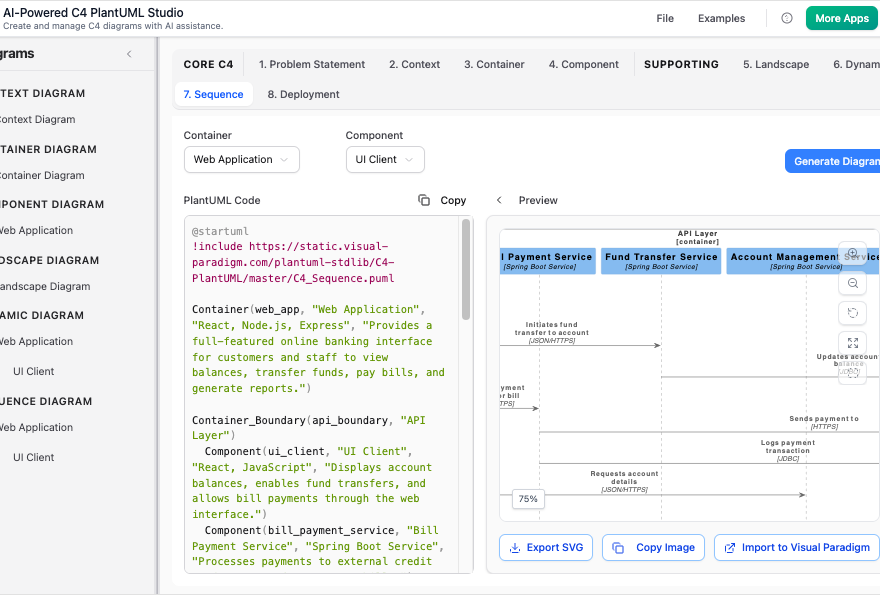Open the Component dropdown showing UI Client
Viewport: 880px width, 595px height.
coord(385,159)
